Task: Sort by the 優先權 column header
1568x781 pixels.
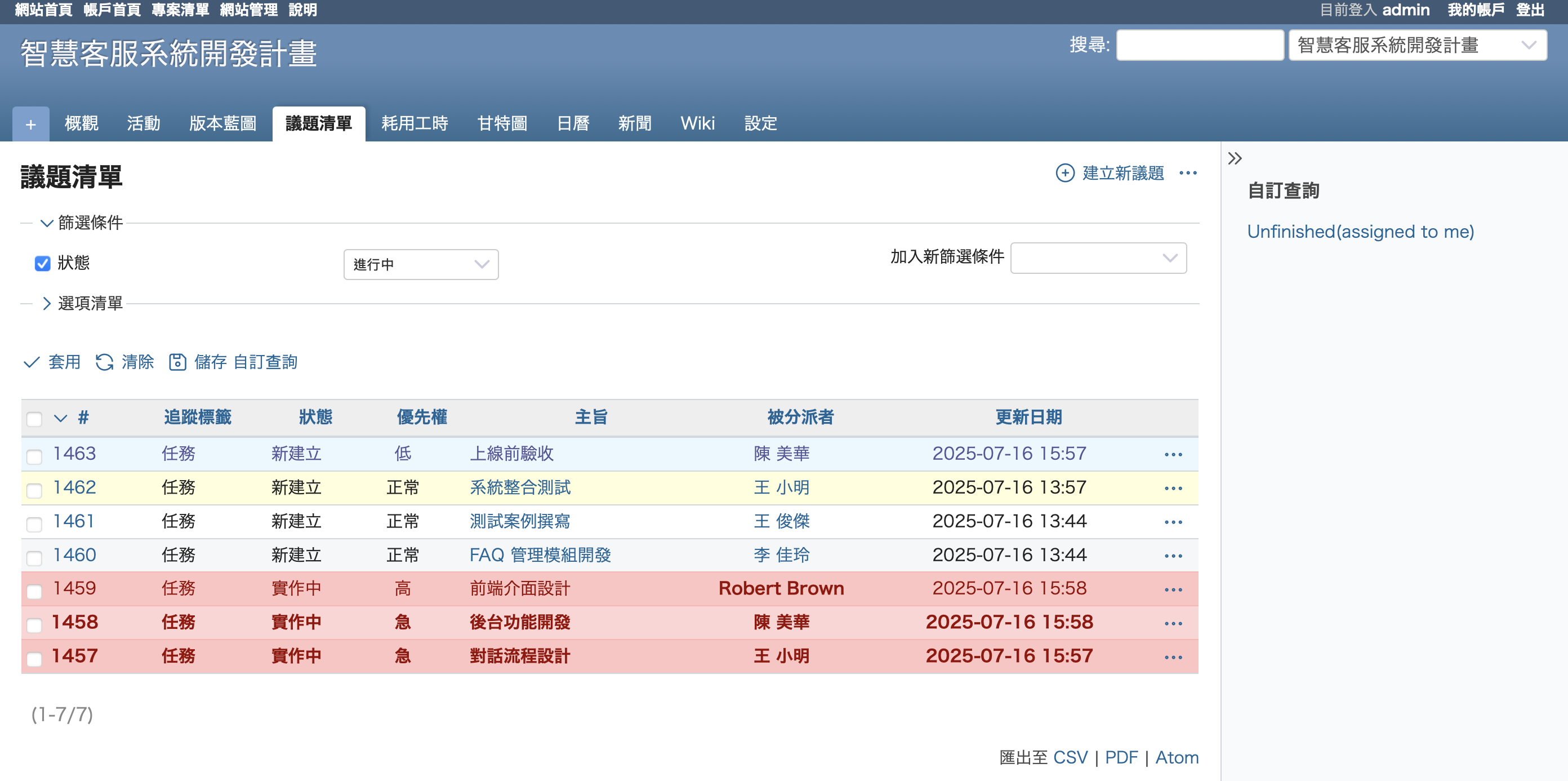Action: (x=422, y=418)
